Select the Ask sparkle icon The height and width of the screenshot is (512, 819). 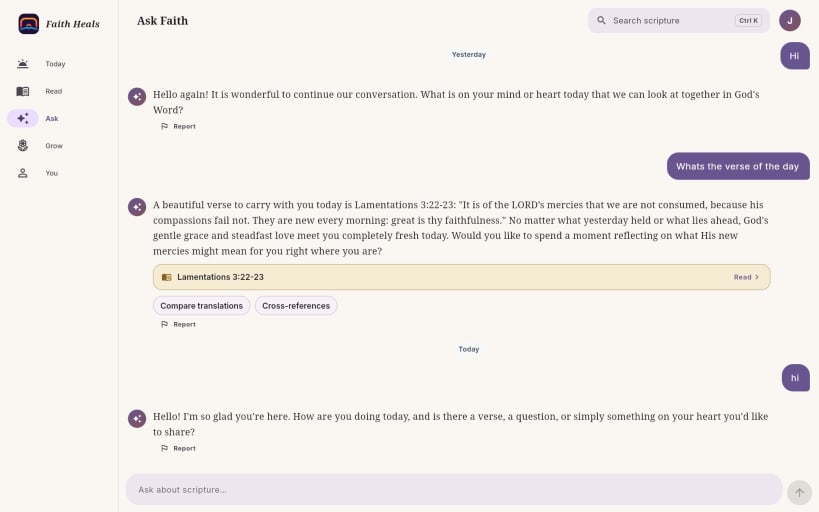(x=22, y=119)
